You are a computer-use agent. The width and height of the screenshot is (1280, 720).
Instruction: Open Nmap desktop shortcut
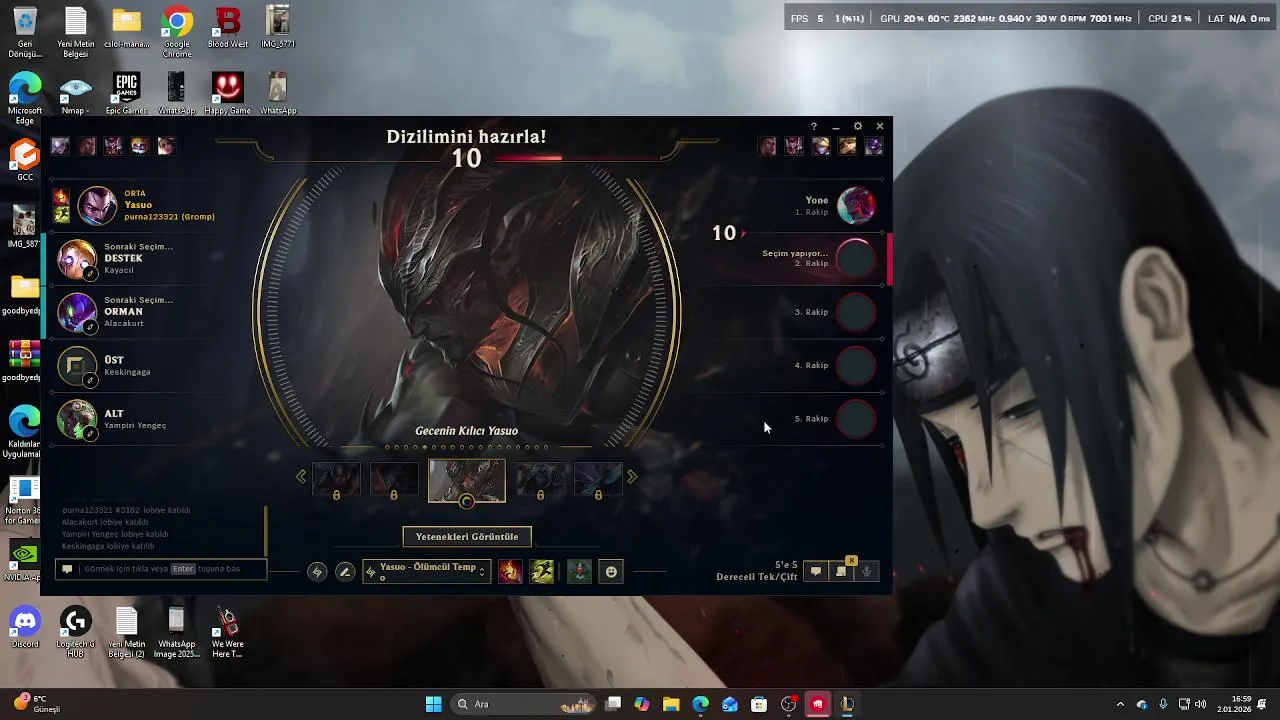[x=76, y=94]
